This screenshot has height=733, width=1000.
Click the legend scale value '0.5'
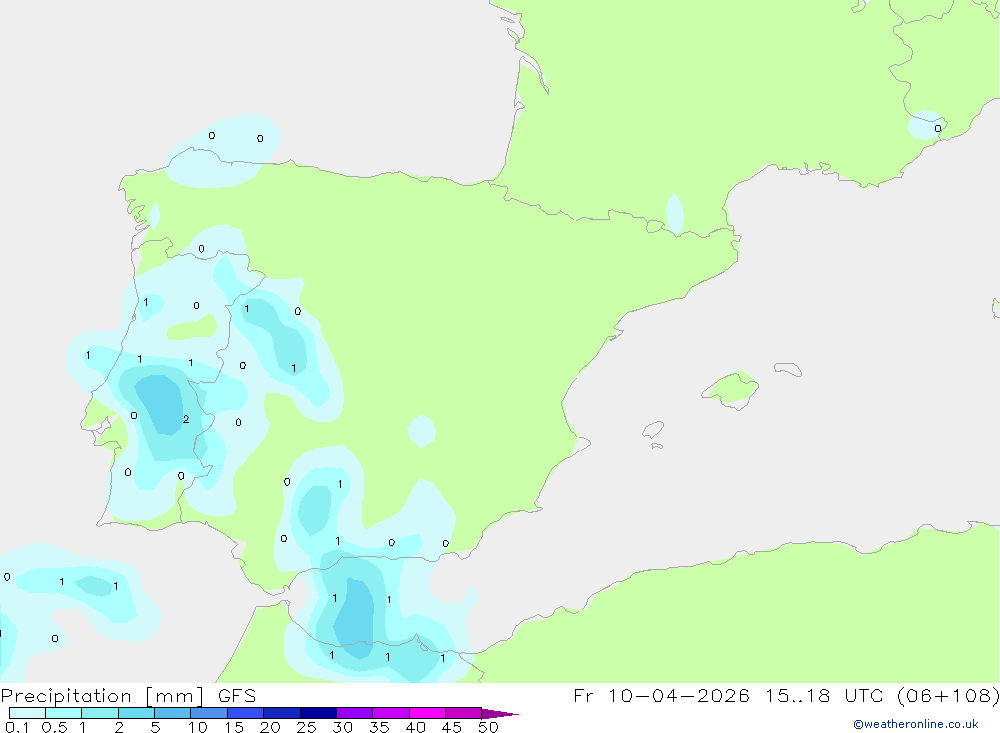(x=54, y=727)
